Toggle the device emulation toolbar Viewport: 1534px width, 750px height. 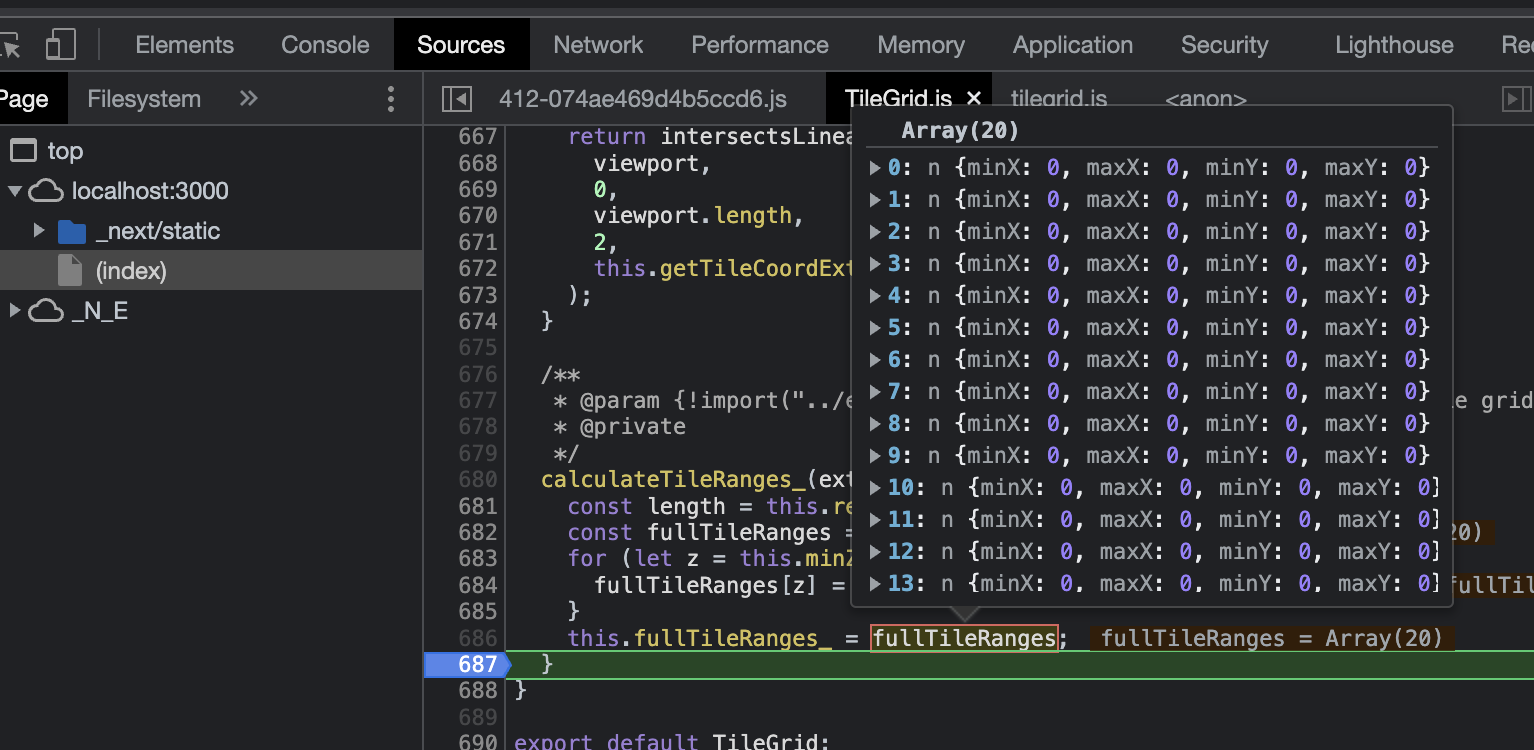tap(60, 44)
